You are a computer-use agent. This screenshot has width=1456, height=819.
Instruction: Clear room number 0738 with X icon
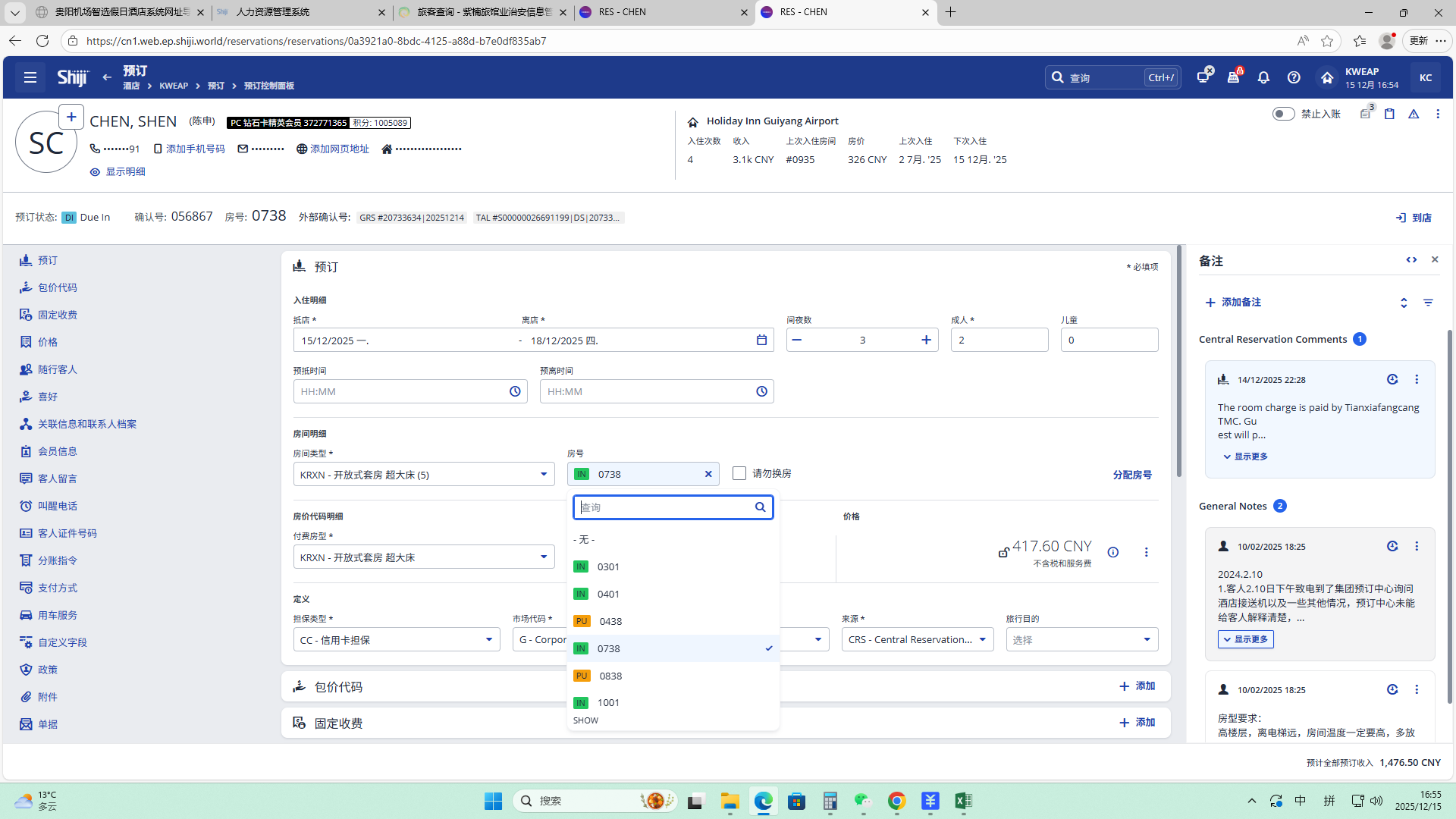pos(708,474)
